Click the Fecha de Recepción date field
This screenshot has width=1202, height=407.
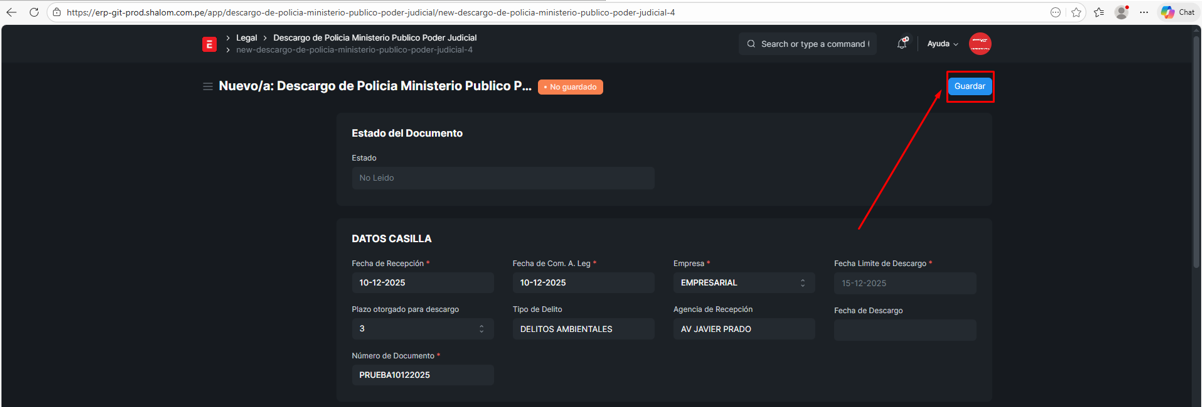(422, 283)
